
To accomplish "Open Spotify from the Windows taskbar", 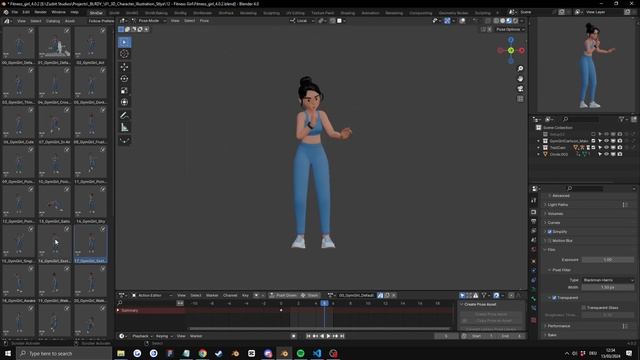I will pyautogui.click(x=300, y=353).
